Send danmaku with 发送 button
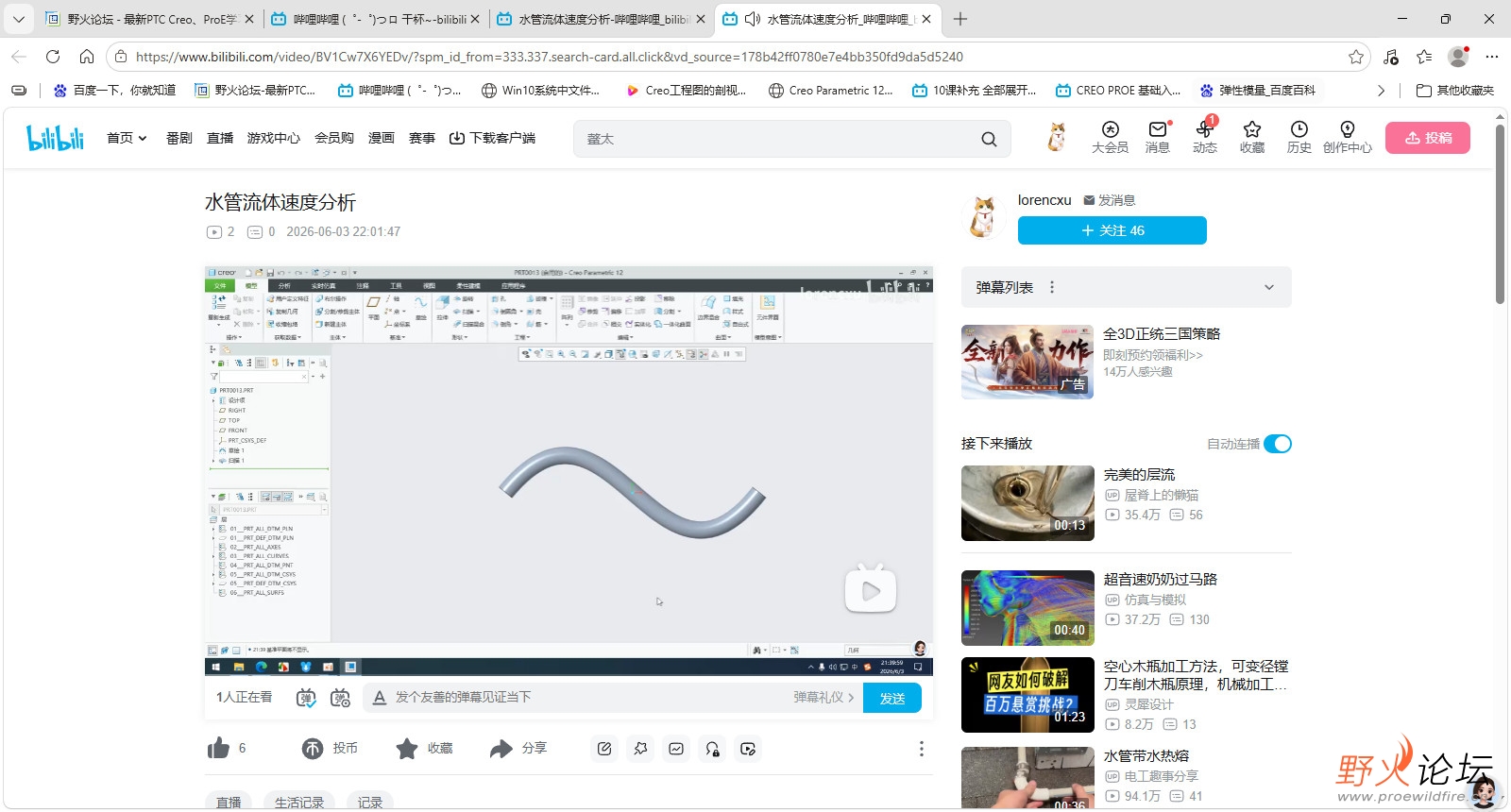 pyautogui.click(x=892, y=698)
